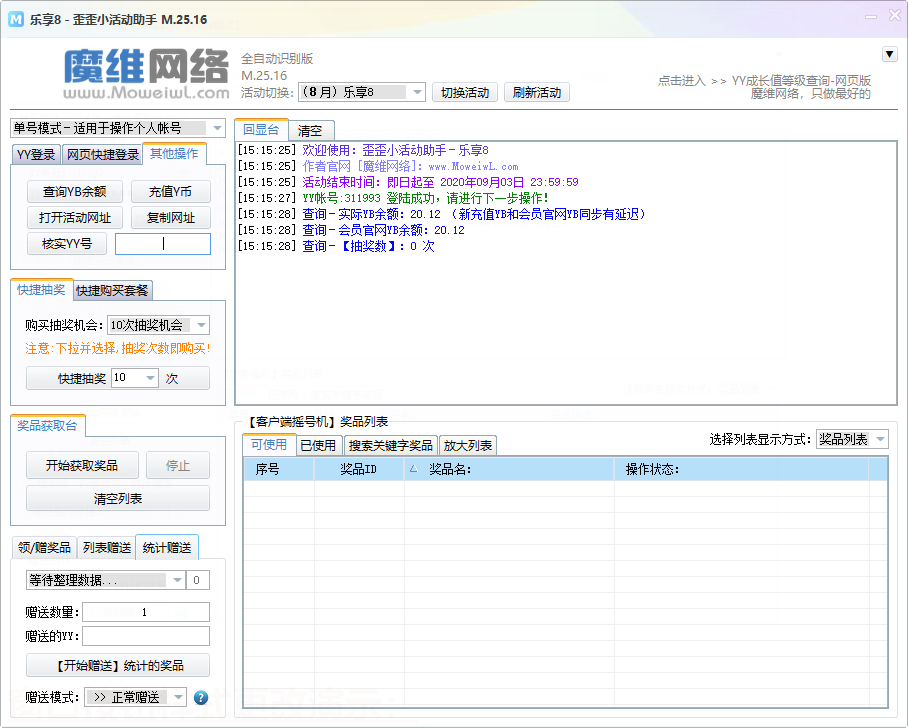Viewport: 908px width, 728px height.
Task: Click the black down-arrow icon at top right
Action: (x=889, y=54)
